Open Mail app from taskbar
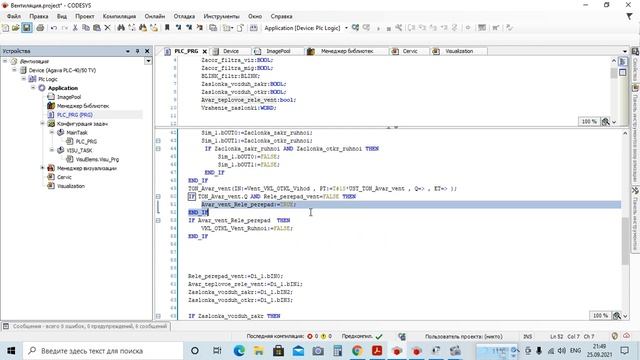The width and height of the screenshot is (640, 360). click(298, 351)
